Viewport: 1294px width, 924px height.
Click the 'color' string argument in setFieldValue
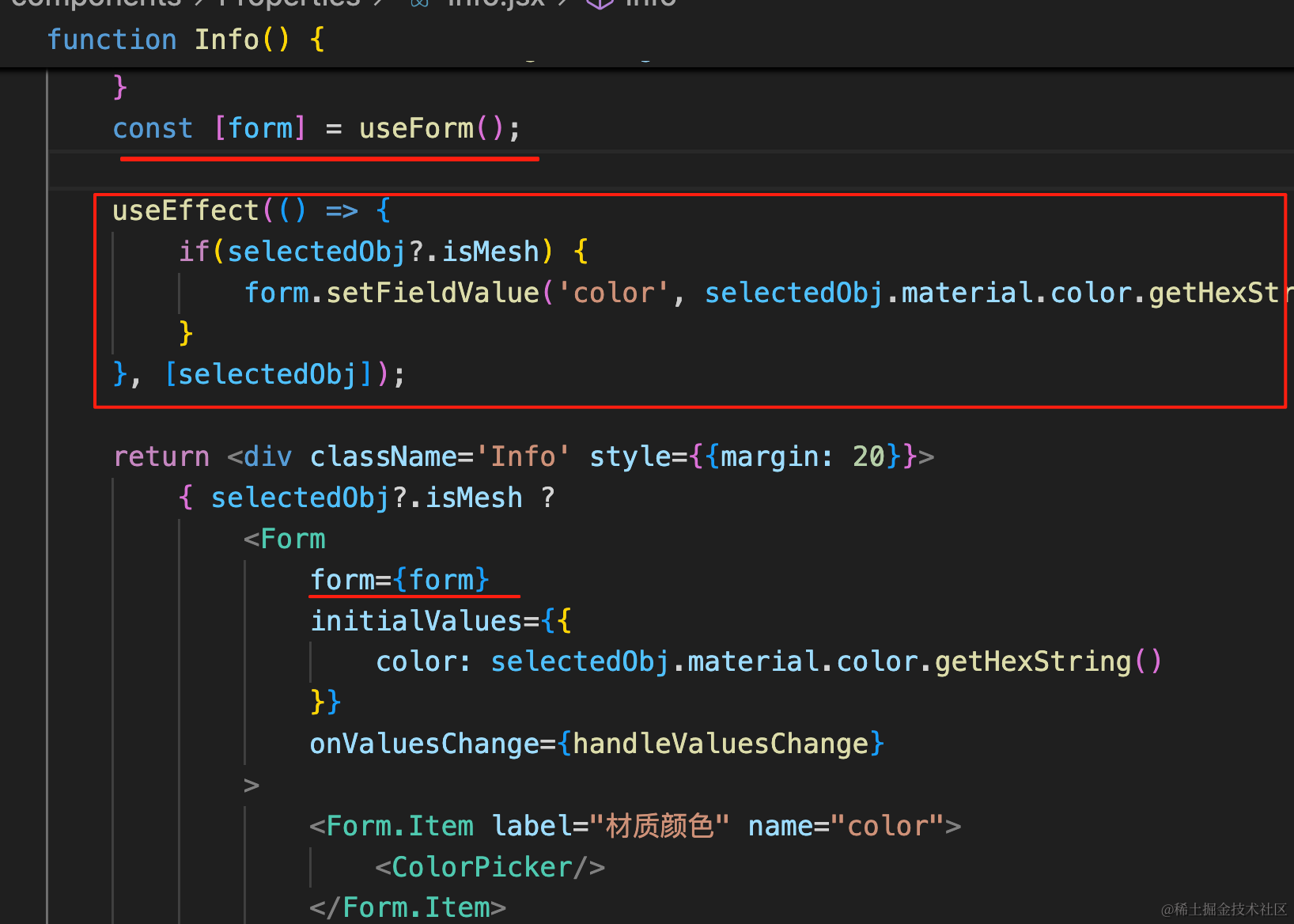click(x=614, y=293)
